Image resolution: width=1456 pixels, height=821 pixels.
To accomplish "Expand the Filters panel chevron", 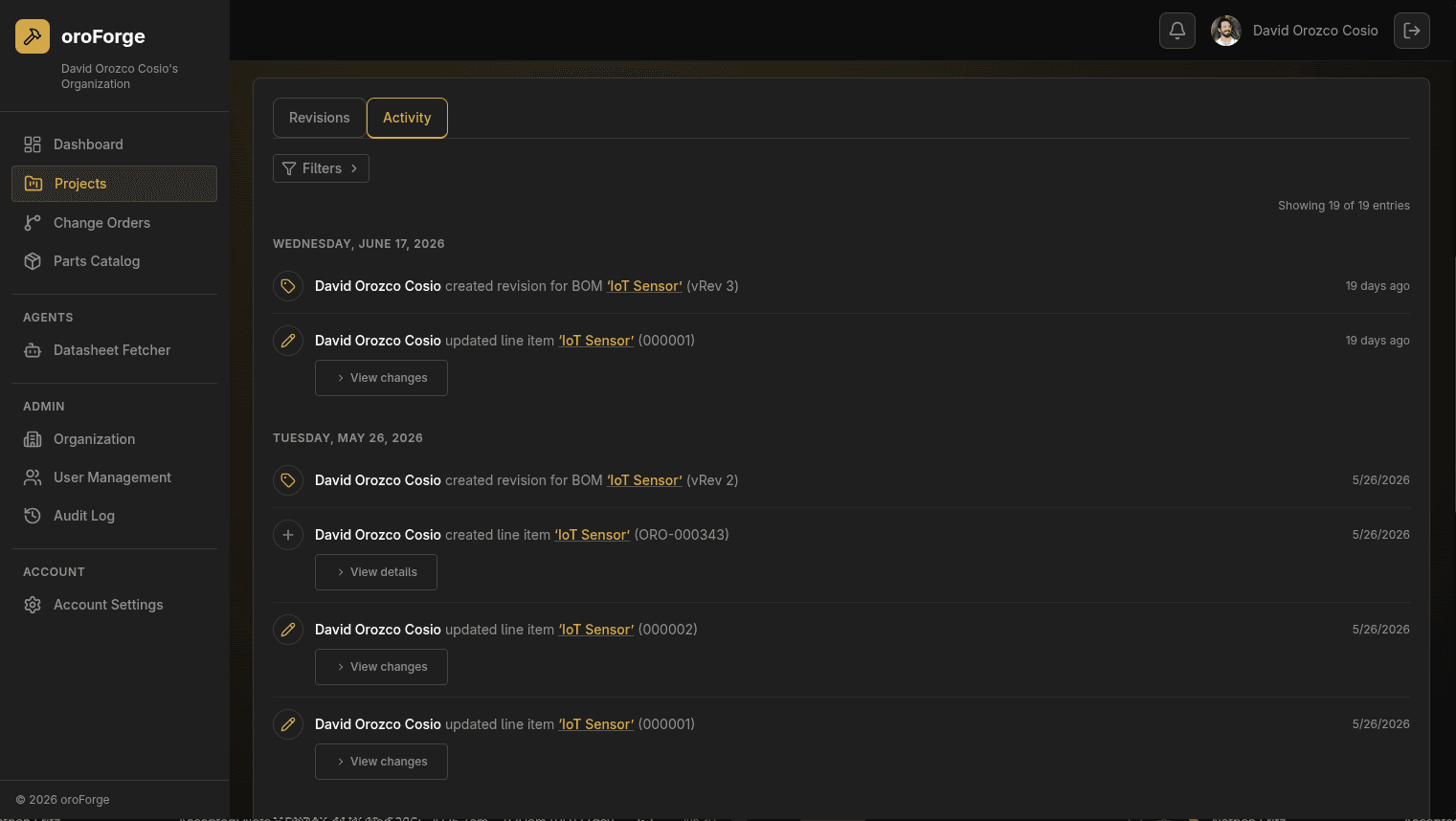I will [354, 168].
